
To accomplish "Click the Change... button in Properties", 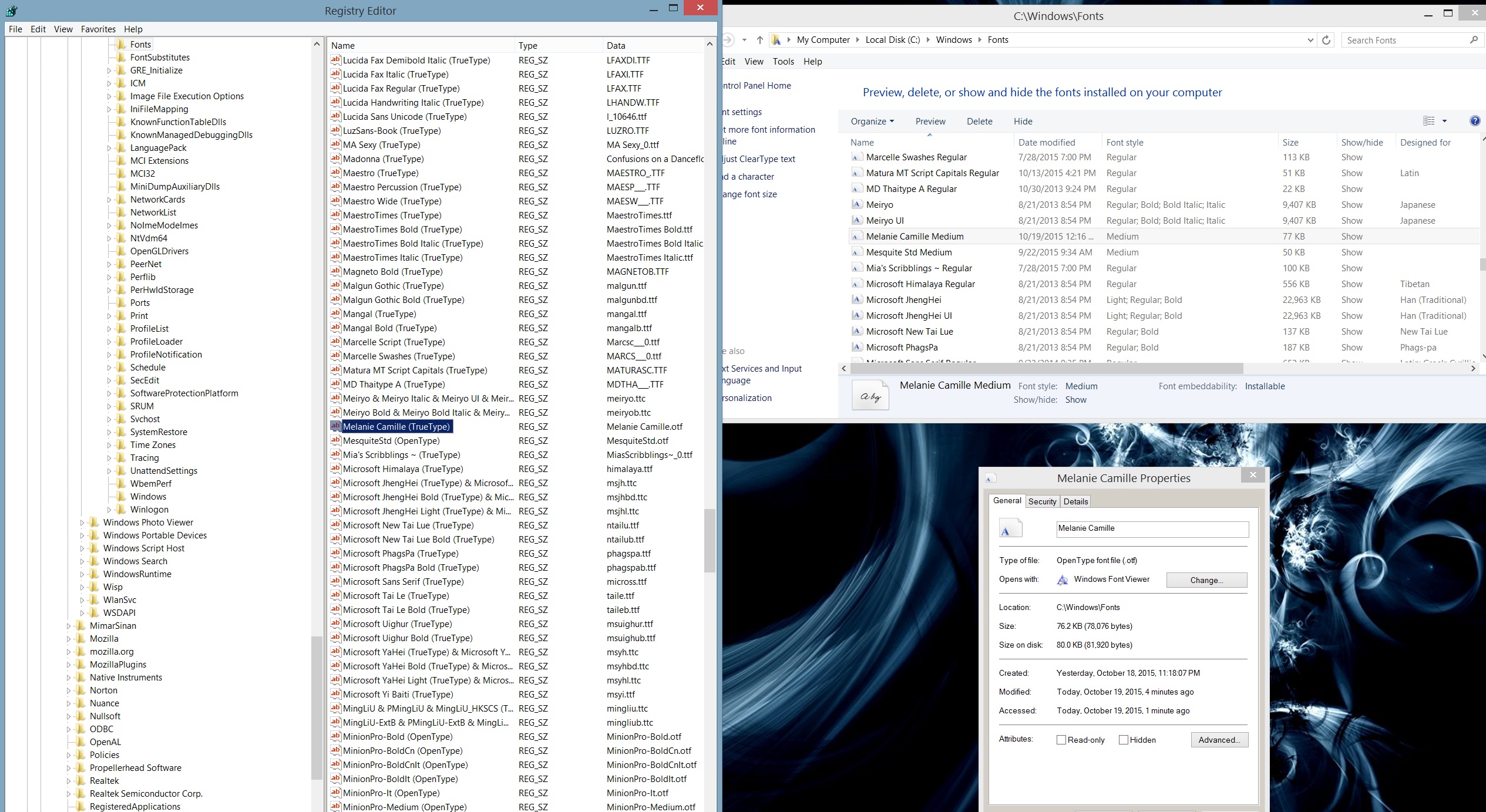I will coord(1206,580).
